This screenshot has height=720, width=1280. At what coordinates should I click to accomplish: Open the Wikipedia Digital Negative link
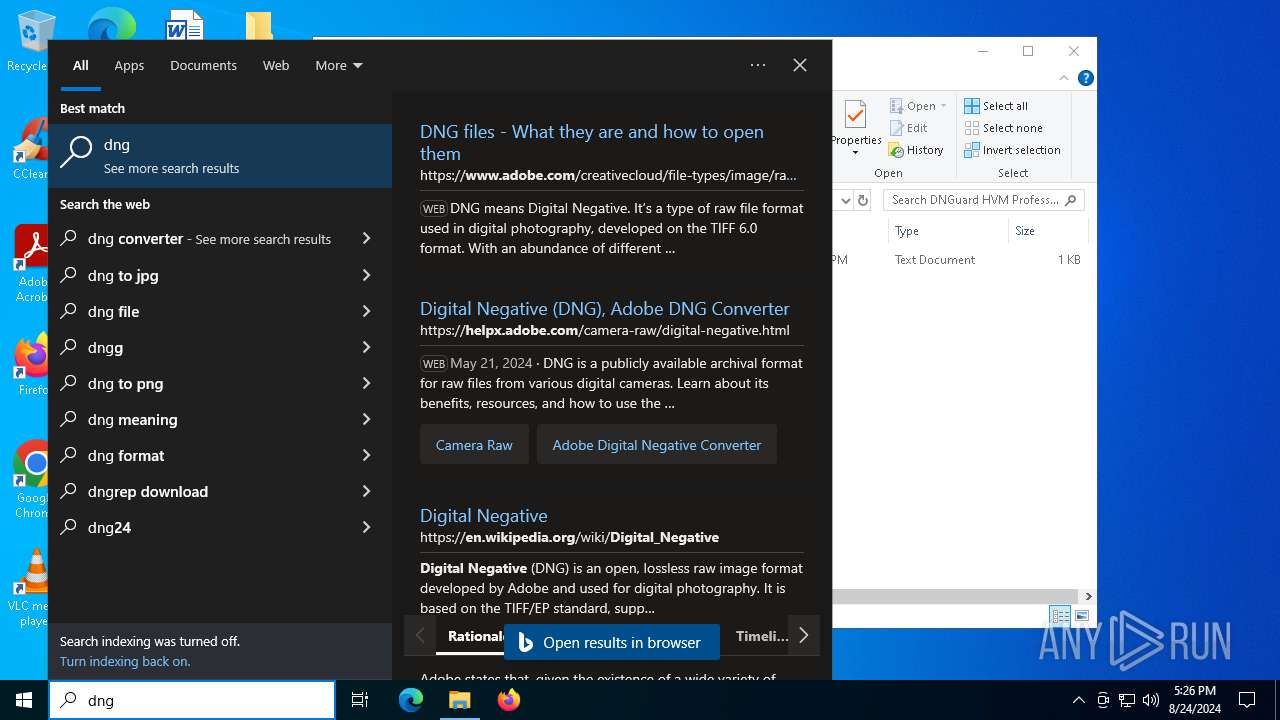[x=483, y=515]
